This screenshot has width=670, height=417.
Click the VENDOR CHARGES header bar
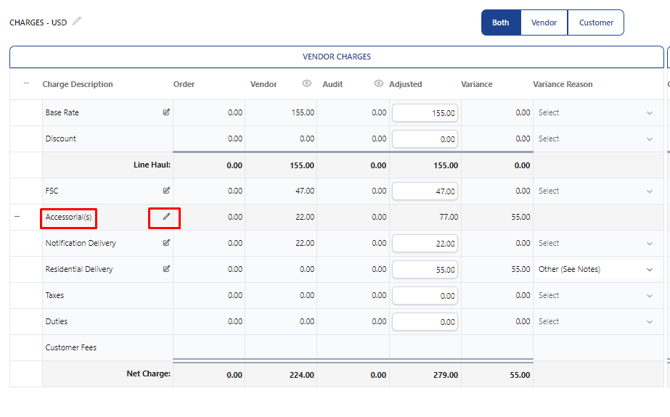(337, 57)
